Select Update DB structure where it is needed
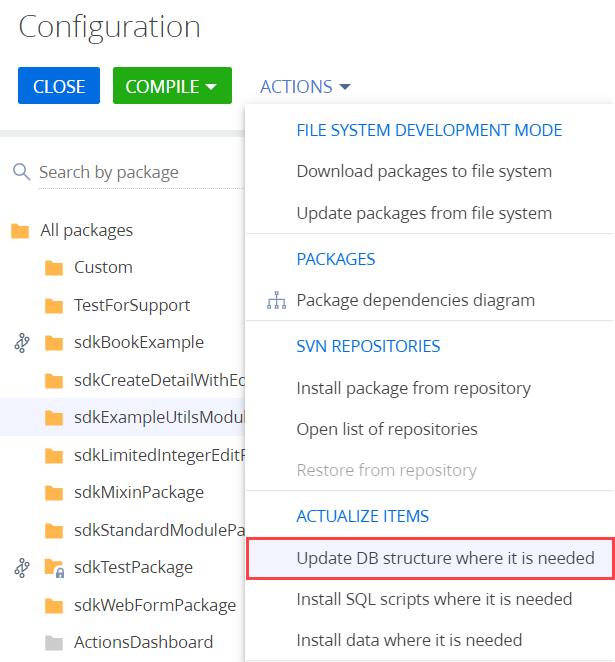 coord(430,558)
